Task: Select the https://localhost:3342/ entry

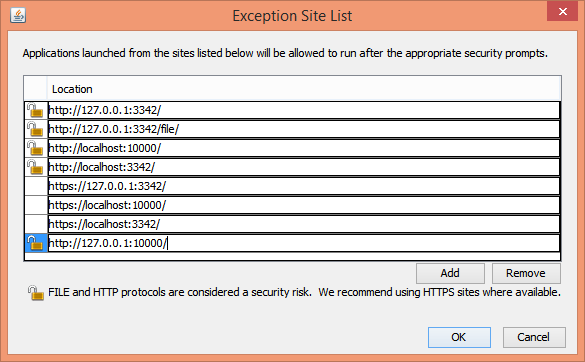Action: click(x=304, y=224)
